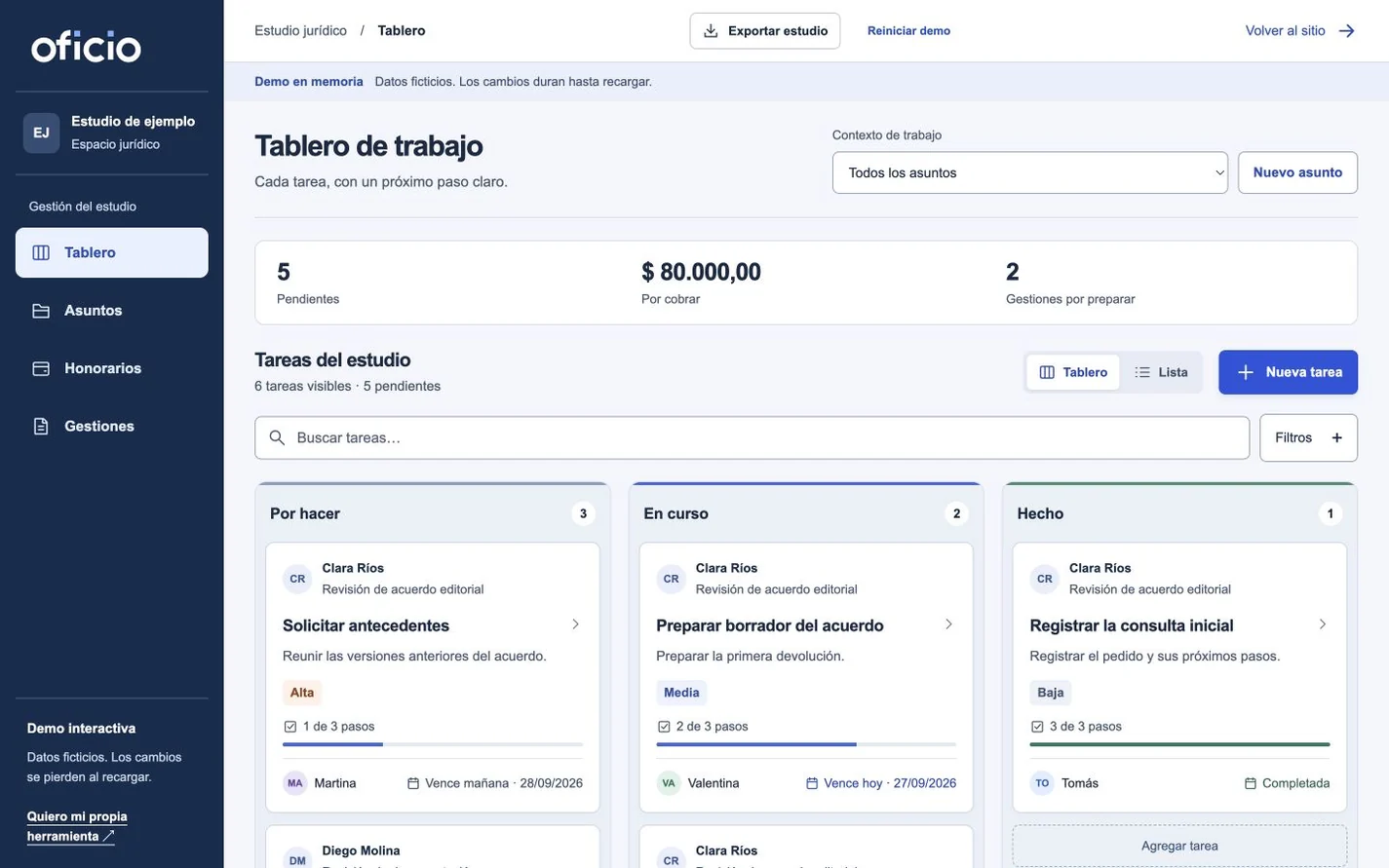Click the calendar icon beside Vence hoy

812,783
